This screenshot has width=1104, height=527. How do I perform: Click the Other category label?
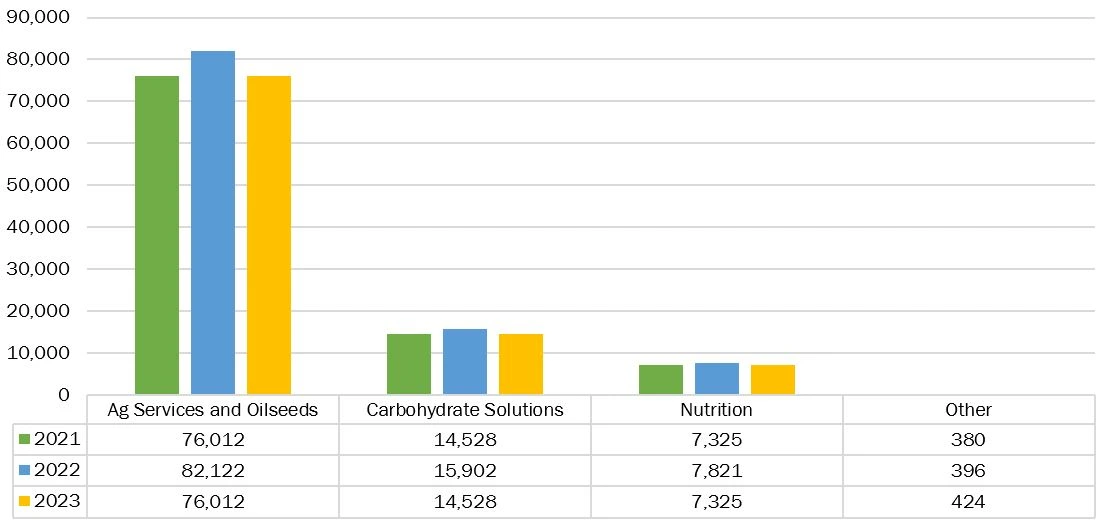pos(968,410)
